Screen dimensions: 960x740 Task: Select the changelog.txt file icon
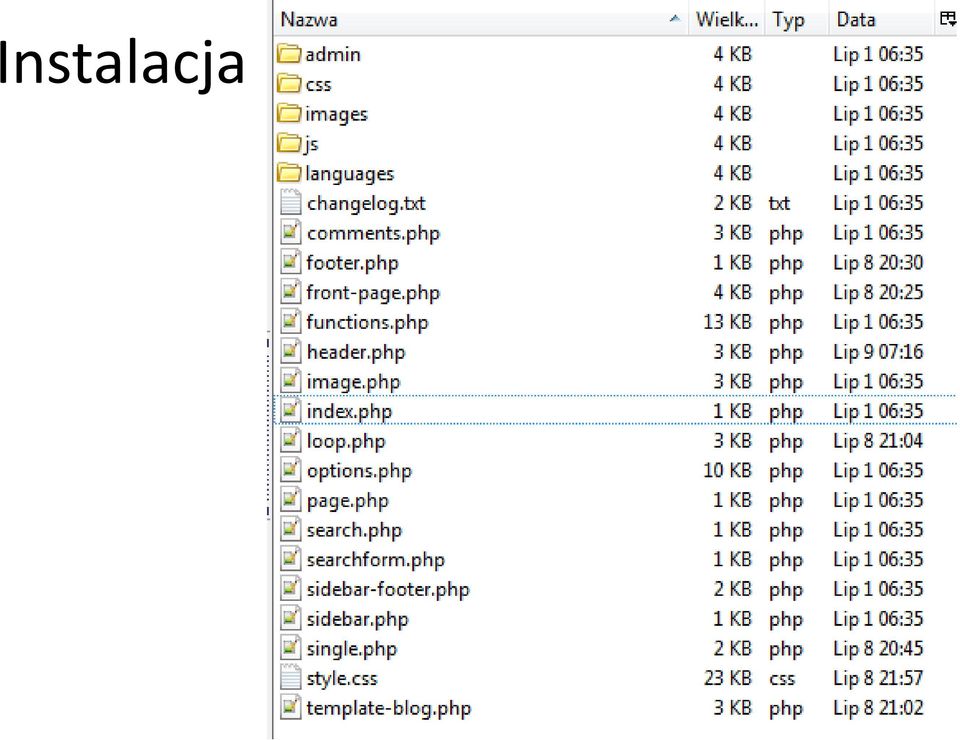290,203
